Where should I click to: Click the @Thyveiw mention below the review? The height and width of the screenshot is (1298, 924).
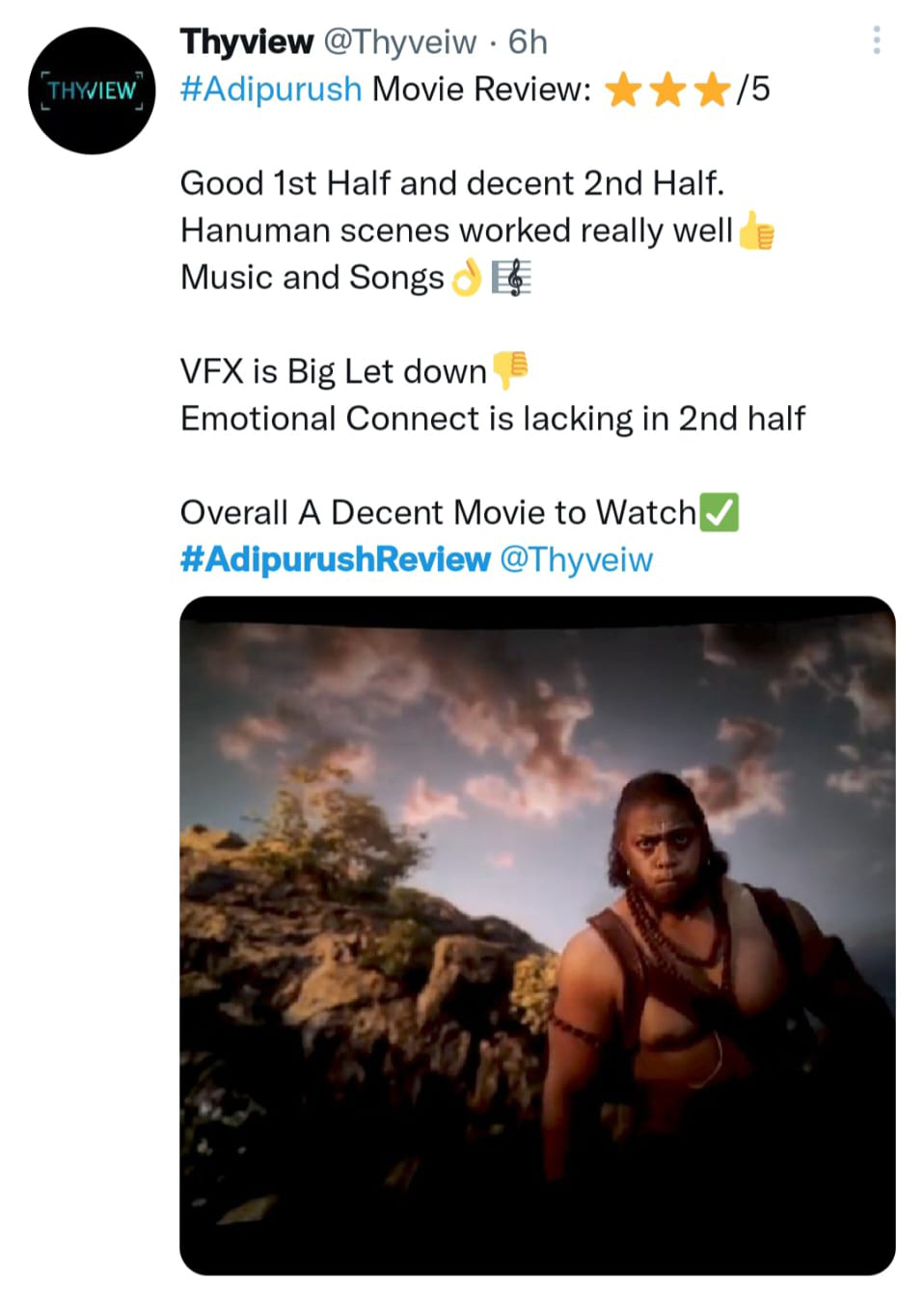click(x=576, y=559)
